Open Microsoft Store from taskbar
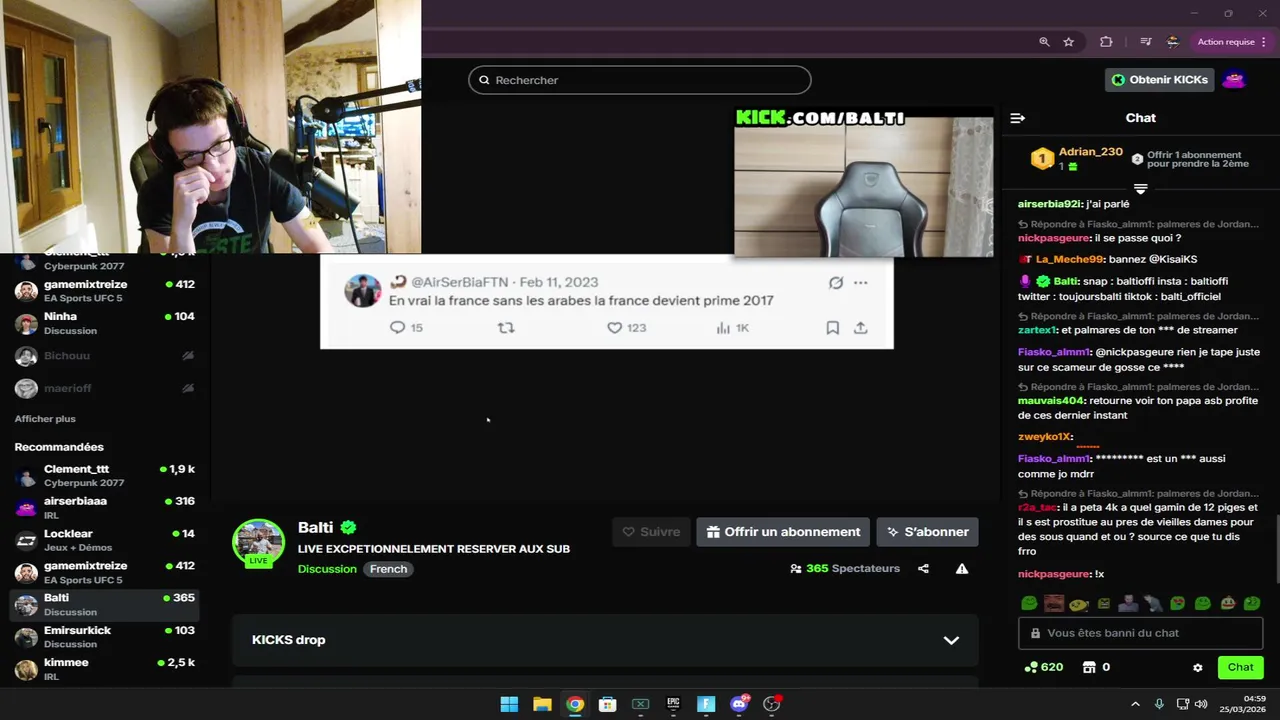The width and height of the screenshot is (1280, 720). (607, 704)
